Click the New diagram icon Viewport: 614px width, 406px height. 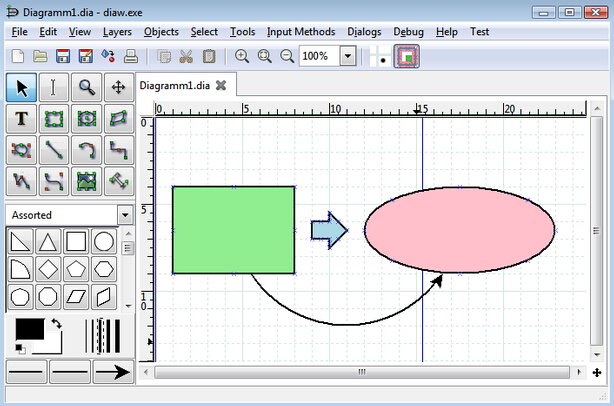pyautogui.click(x=18, y=56)
